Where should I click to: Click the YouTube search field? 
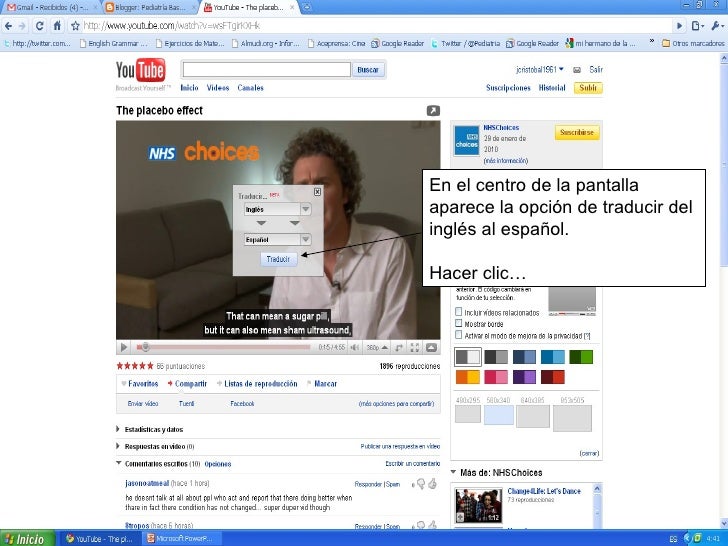(x=266, y=70)
